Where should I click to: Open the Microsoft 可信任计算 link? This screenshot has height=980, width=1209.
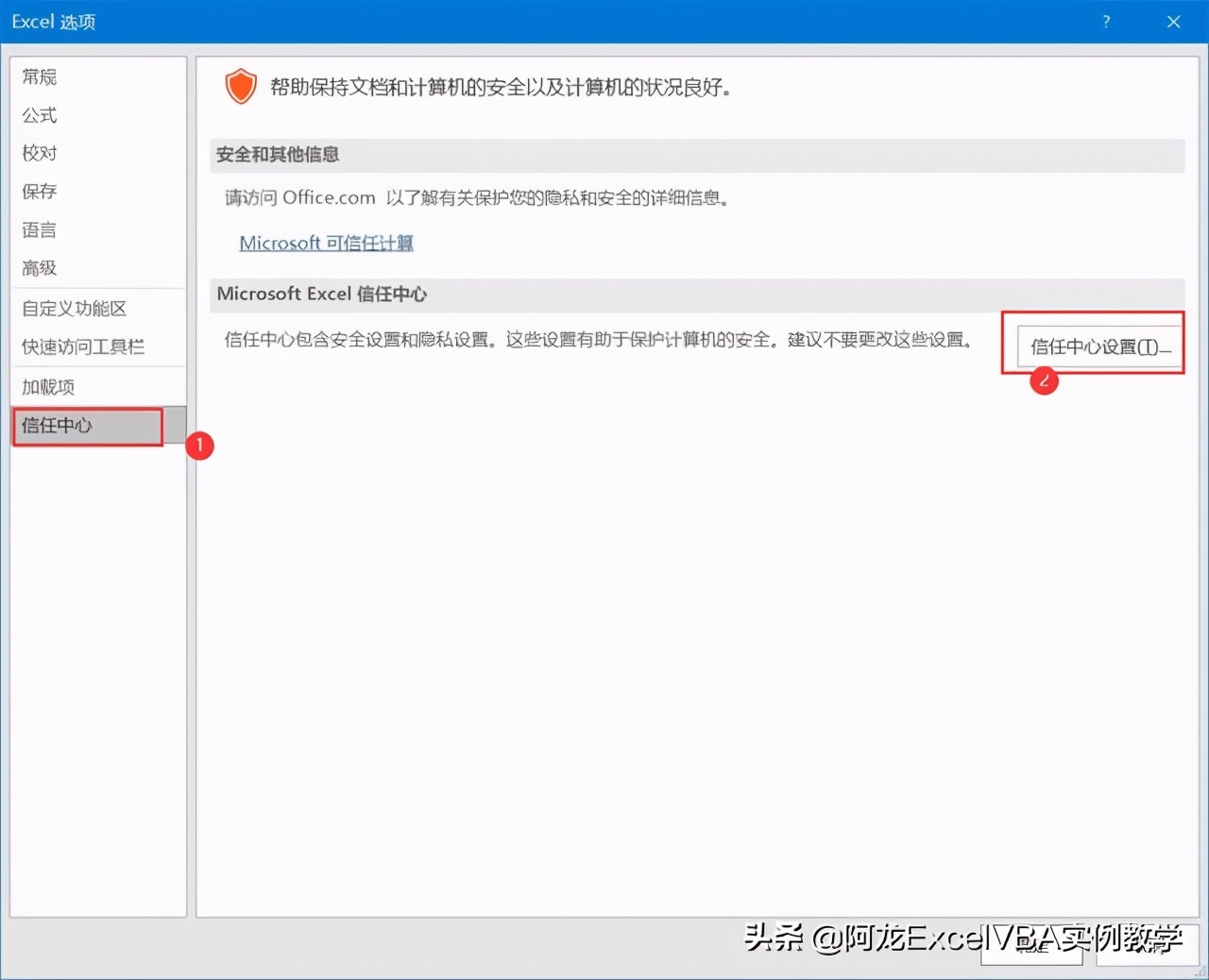coord(326,243)
